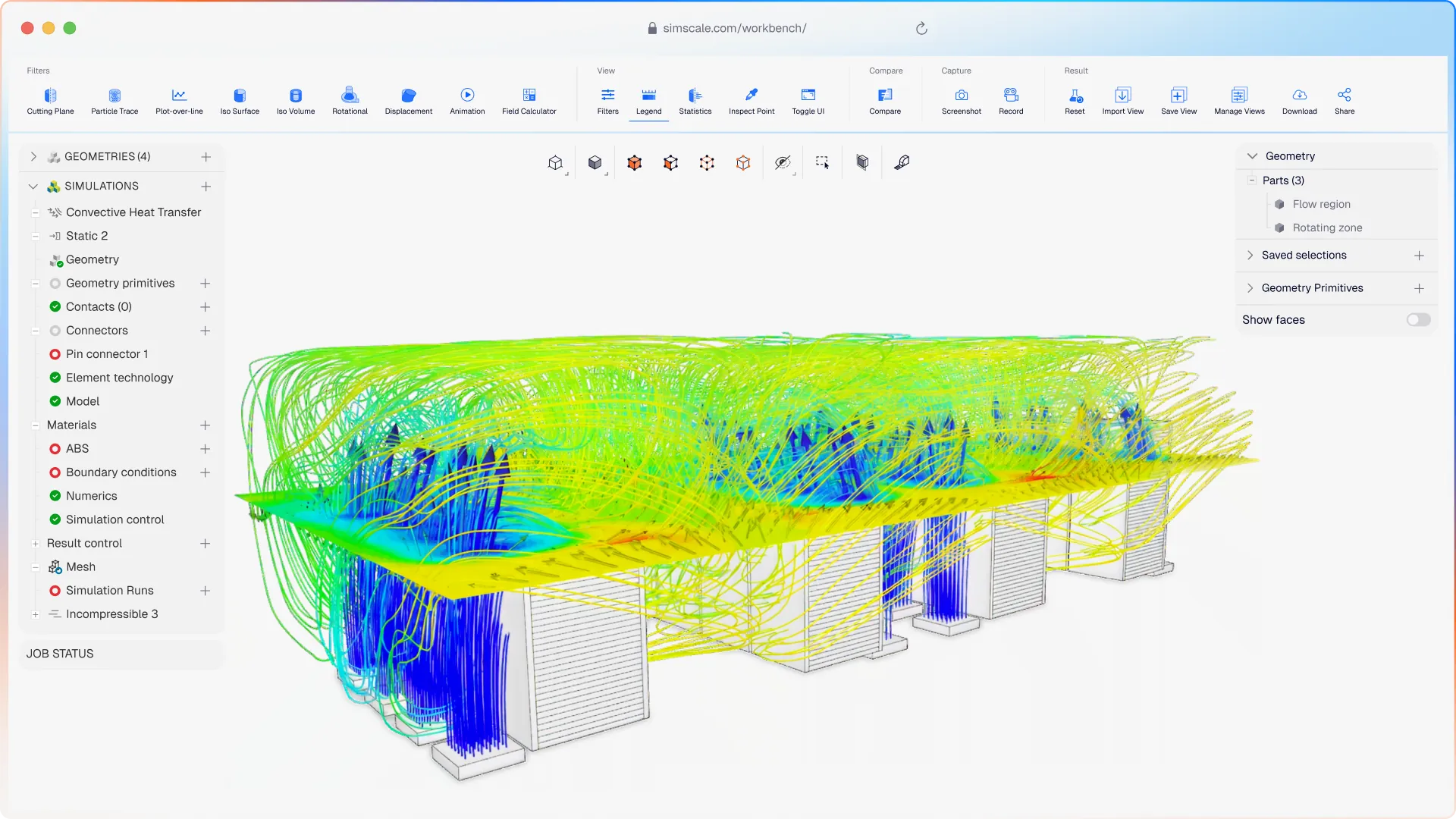1456x819 pixels.
Task: Expand Geometry Primitives in right panel
Action: pyautogui.click(x=1250, y=288)
